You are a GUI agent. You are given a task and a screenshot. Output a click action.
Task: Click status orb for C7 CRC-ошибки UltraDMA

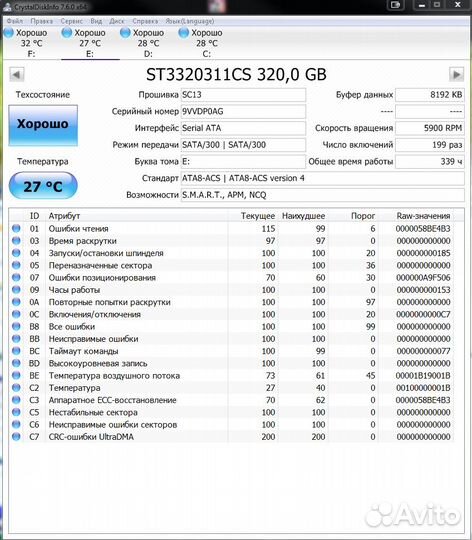click(x=16, y=436)
